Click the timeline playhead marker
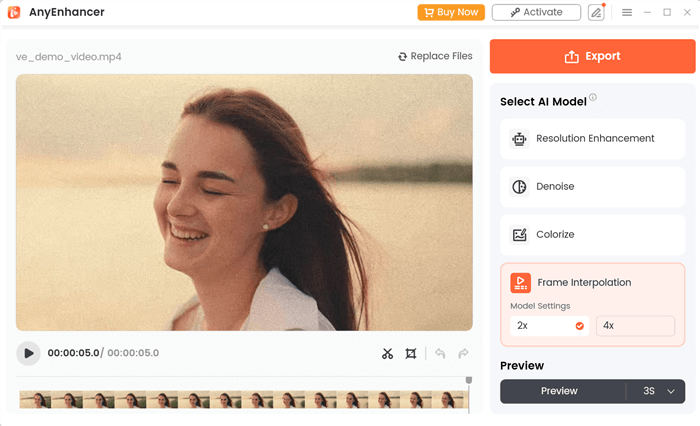 click(x=469, y=380)
